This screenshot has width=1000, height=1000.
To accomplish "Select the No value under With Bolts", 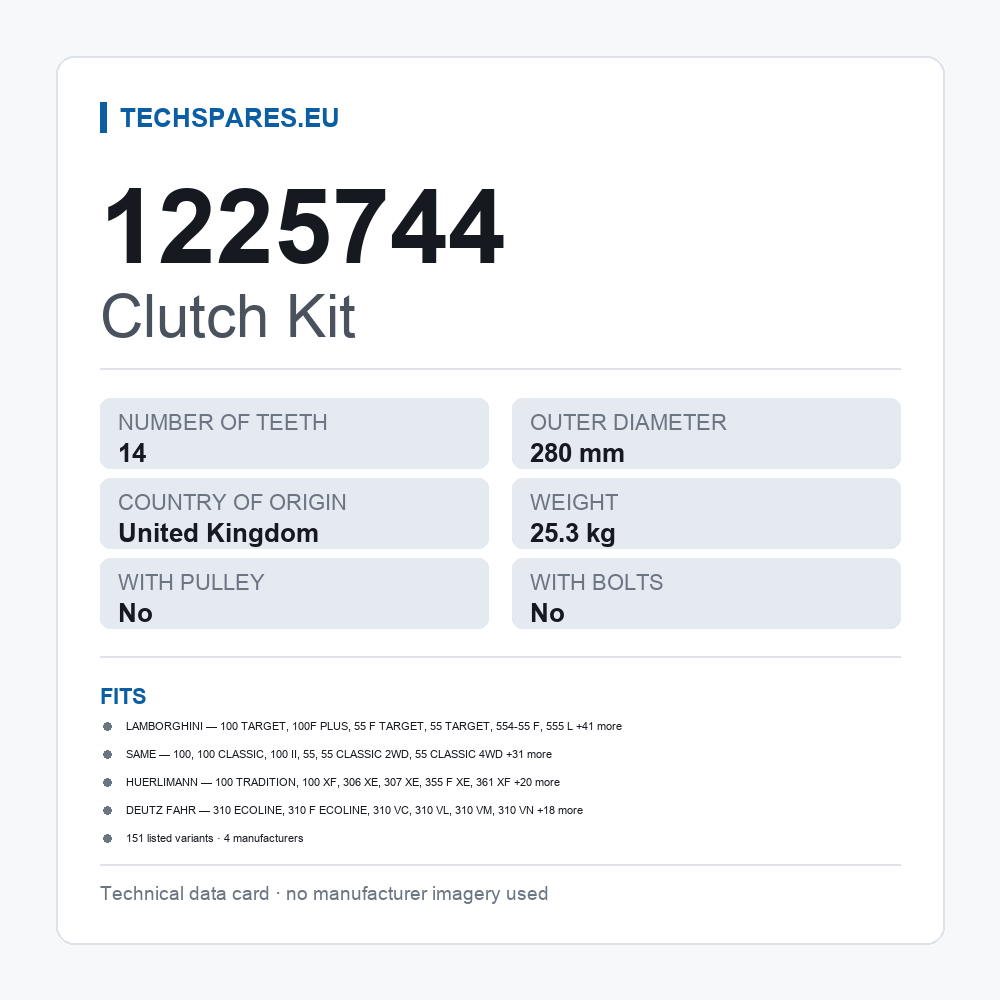I will pos(547,614).
